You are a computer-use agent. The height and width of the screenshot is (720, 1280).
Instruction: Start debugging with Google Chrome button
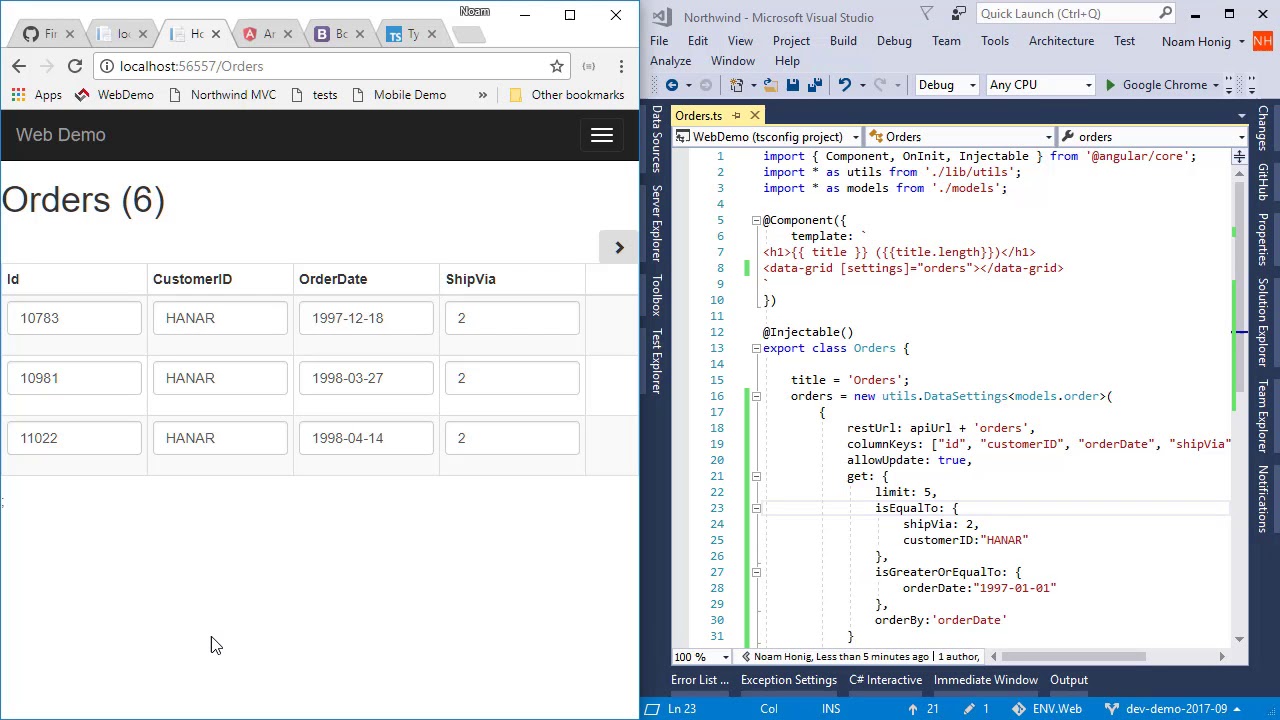1155,85
